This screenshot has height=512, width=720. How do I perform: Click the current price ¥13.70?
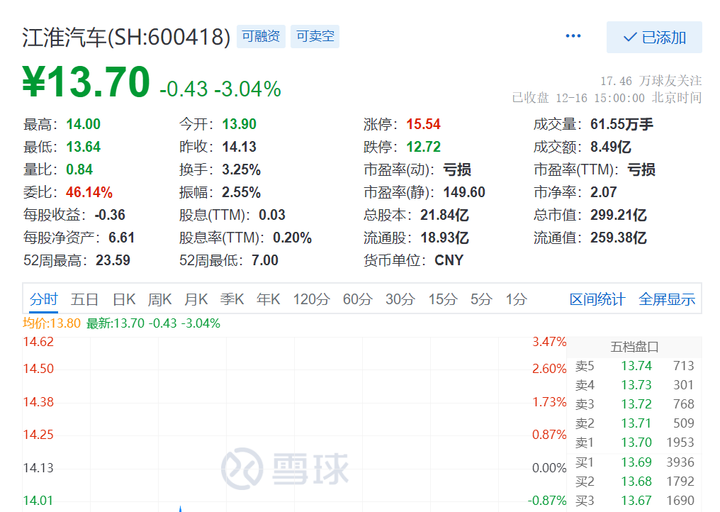(x=86, y=82)
